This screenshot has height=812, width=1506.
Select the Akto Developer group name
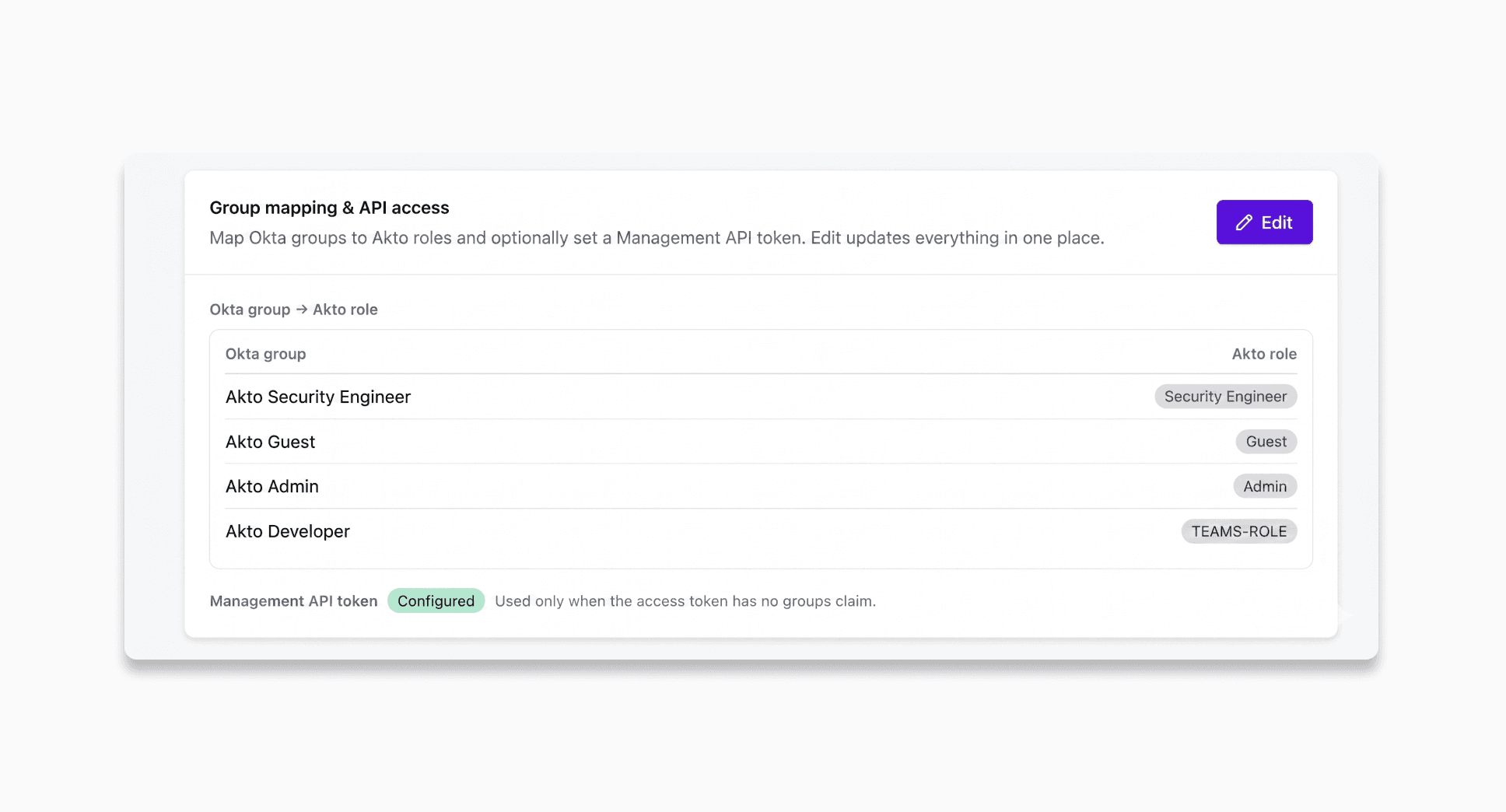pyautogui.click(x=288, y=531)
